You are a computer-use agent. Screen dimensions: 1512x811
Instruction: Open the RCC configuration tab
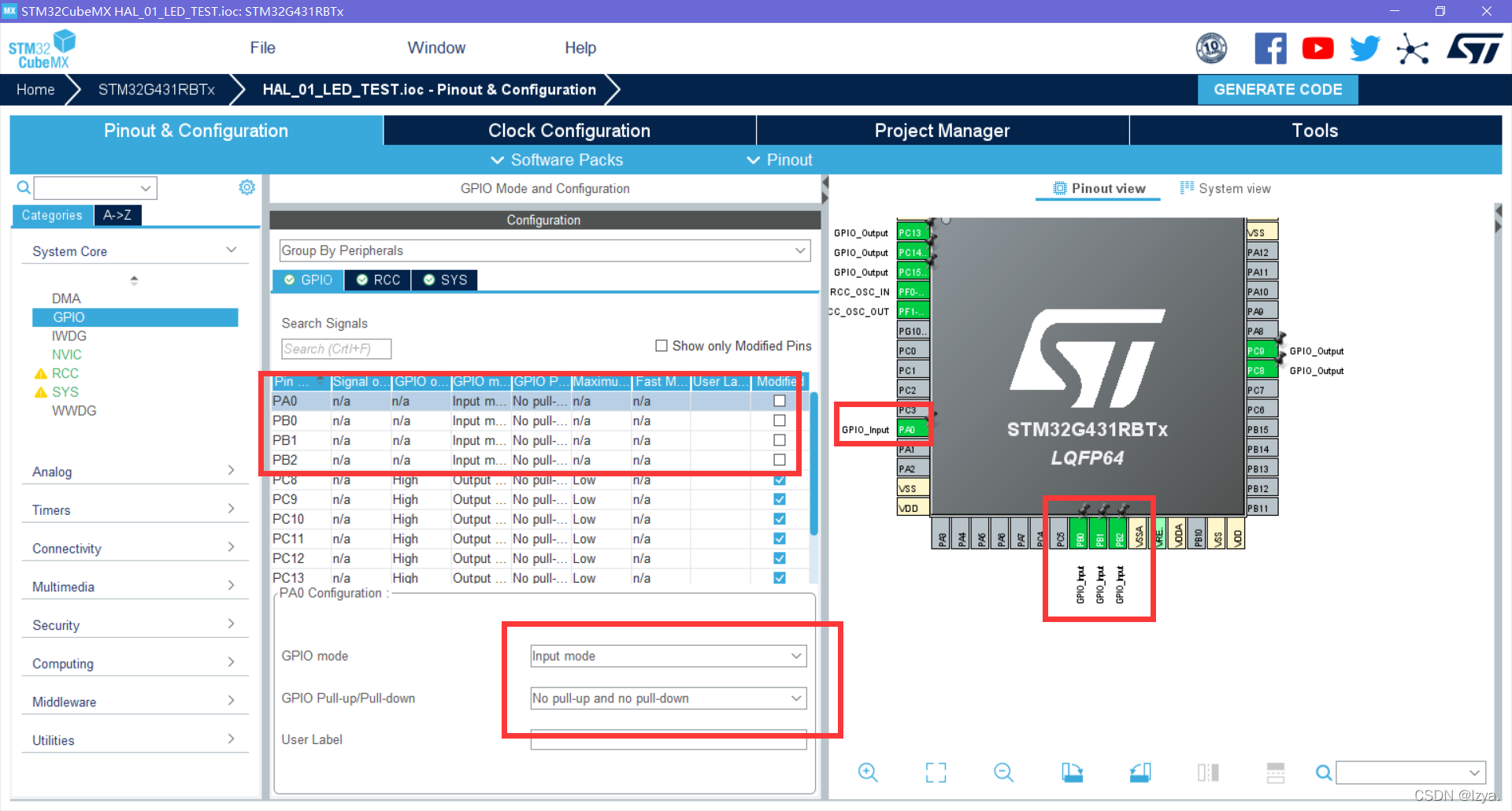[x=378, y=280]
